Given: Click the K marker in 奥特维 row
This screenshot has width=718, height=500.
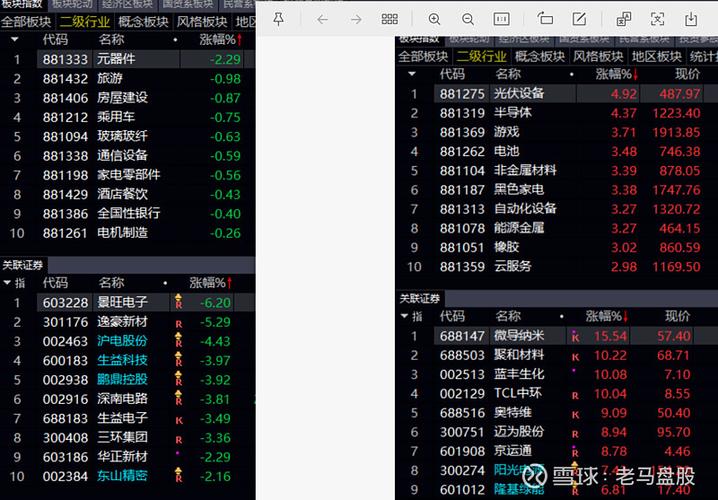Looking at the screenshot, I should pos(575,415).
